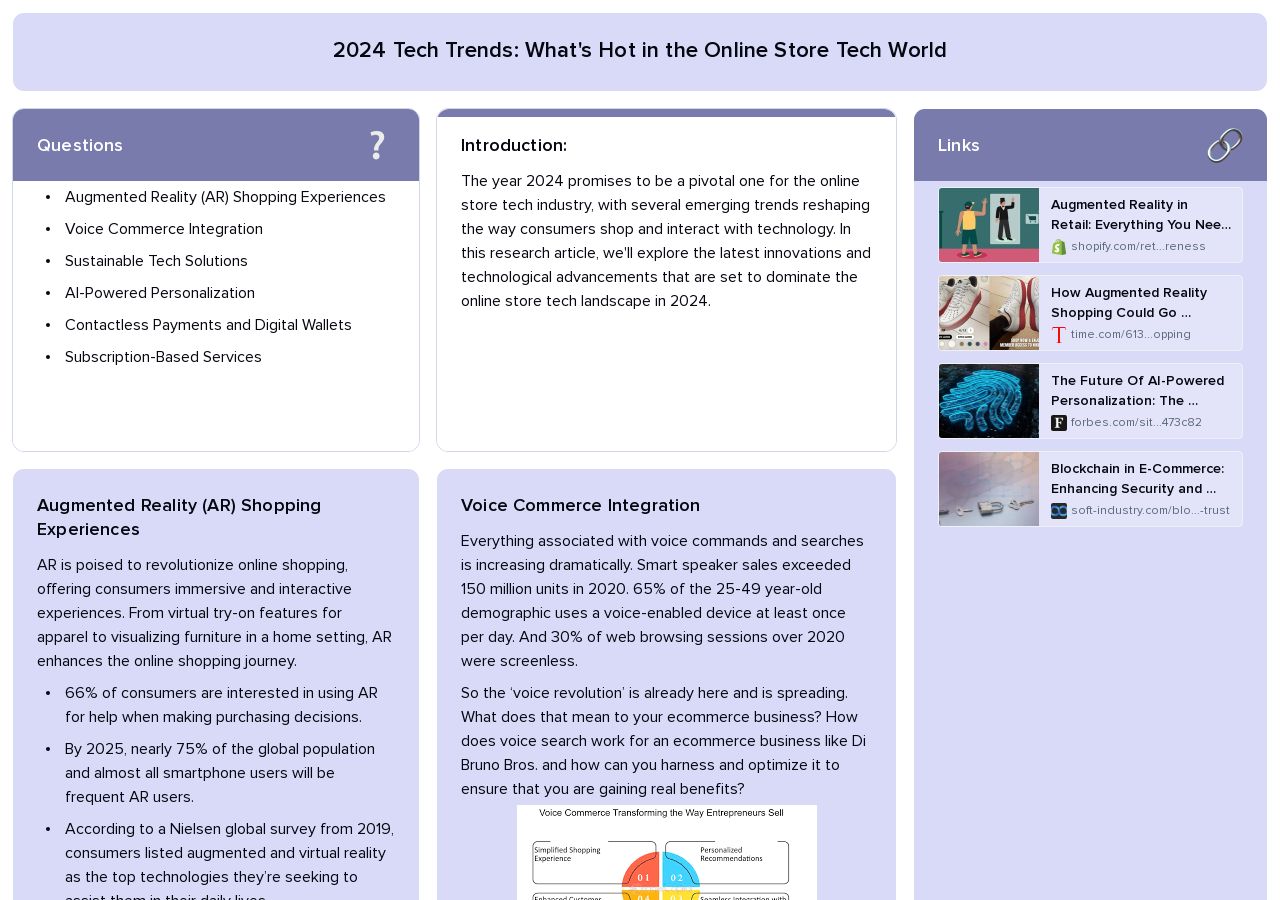Screen dimensions: 1280x900
Task: Select 'Sustainable Tech Solutions' question item
Action: coord(156,261)
